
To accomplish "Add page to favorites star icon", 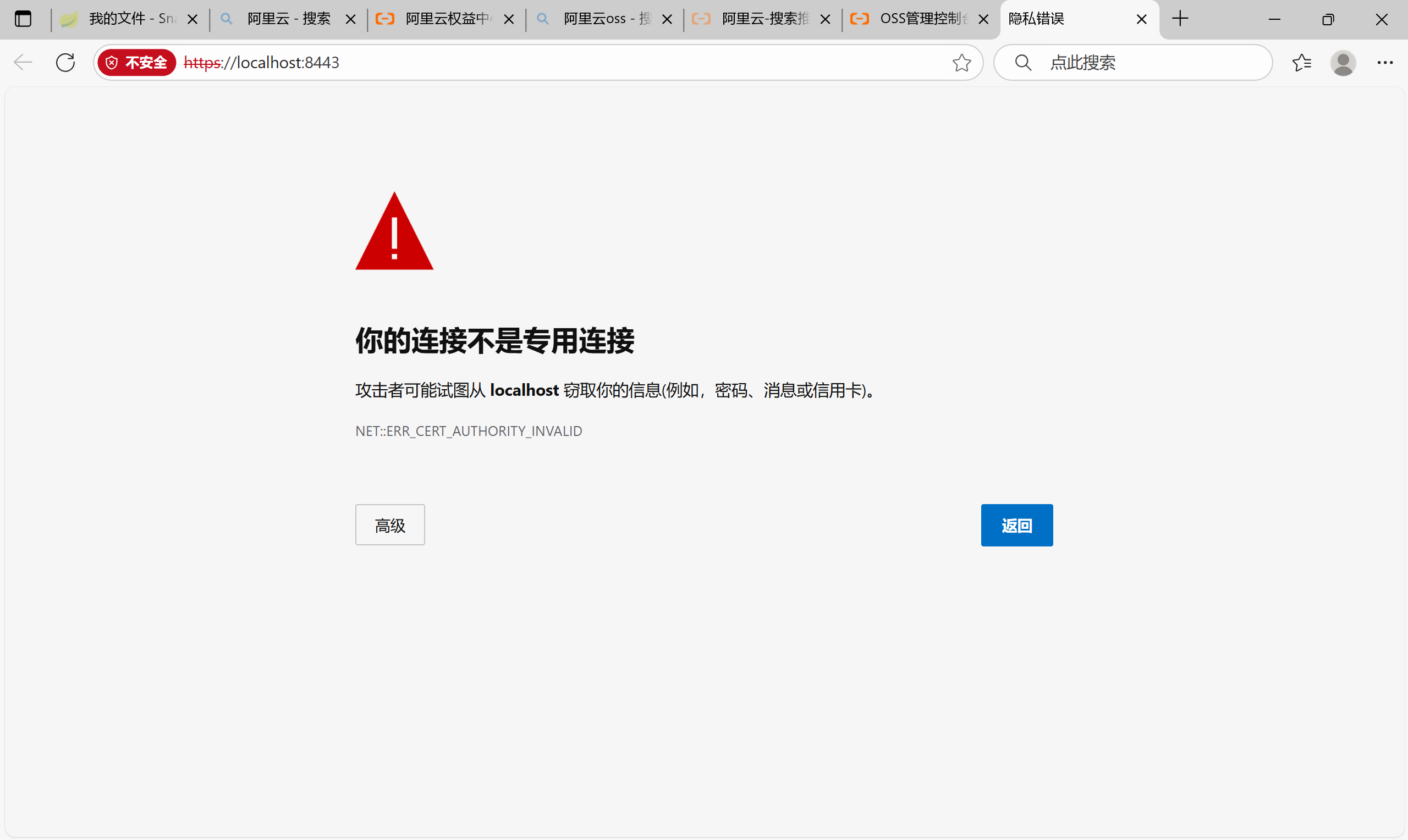I will (x=961, y=62).
